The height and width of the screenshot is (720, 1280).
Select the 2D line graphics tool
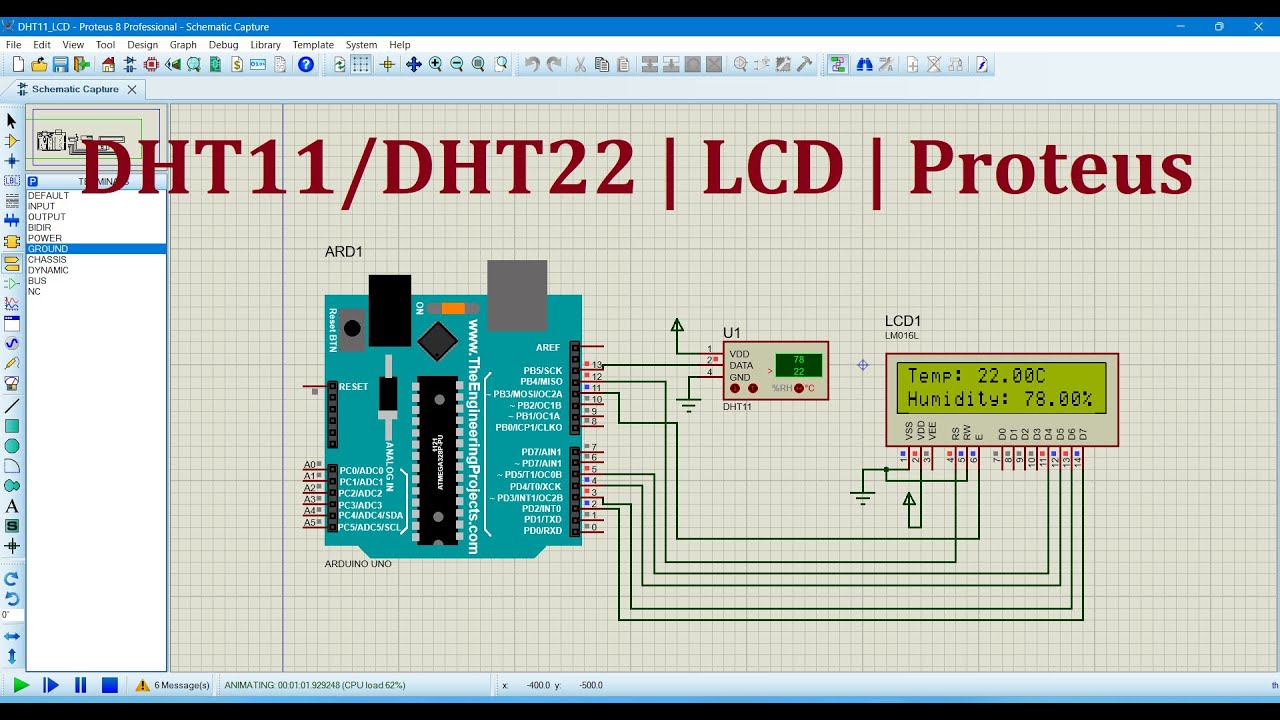pos(12,406)
